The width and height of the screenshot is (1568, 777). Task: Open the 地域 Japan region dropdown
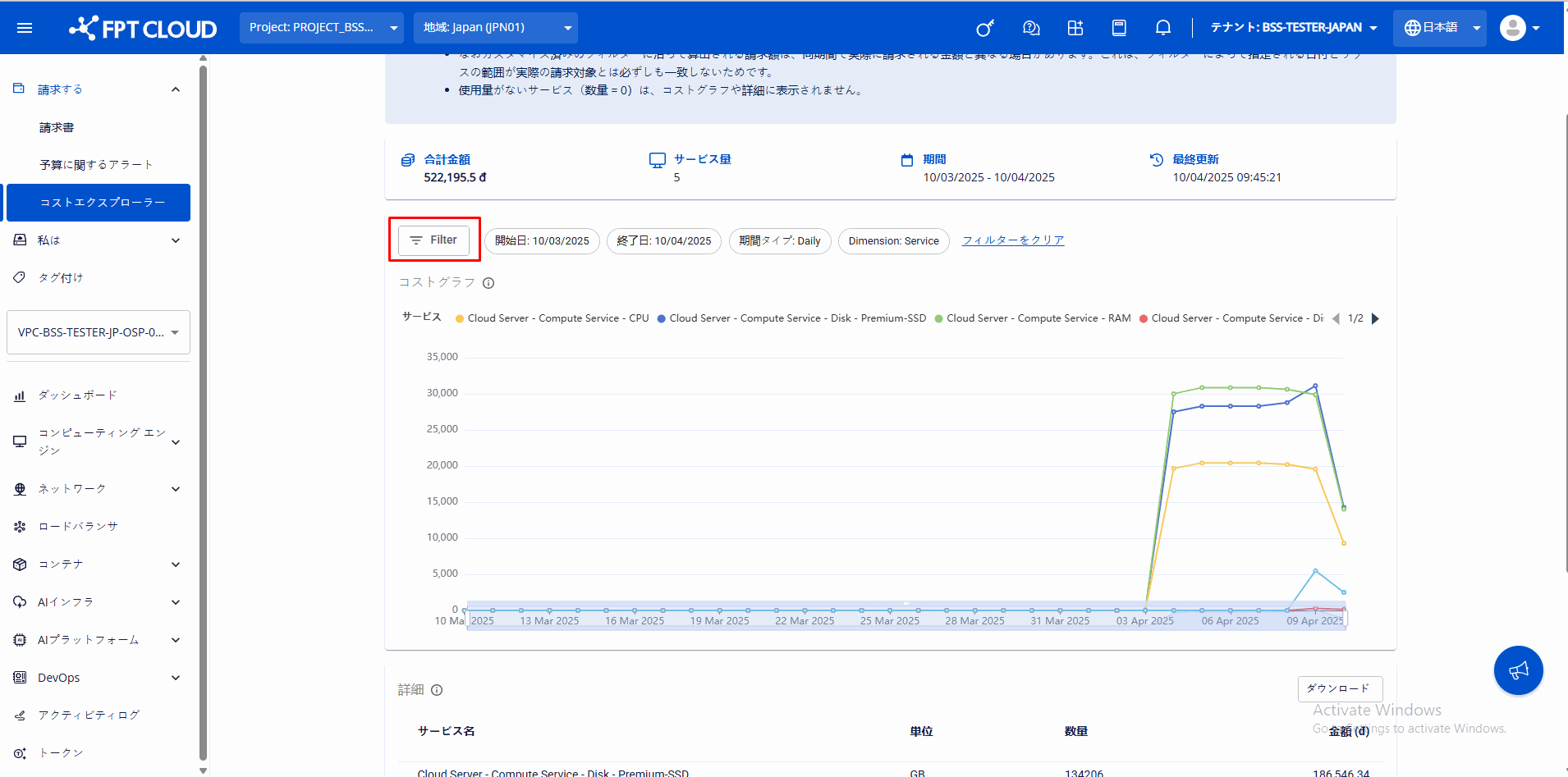click(496, 28)
